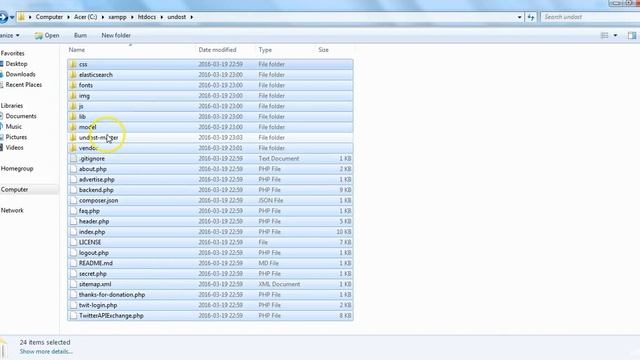Screen dimensions: 640x360
Task: Go to xampp in the address path
Action: pyautogui.click(x=117, y=17)
